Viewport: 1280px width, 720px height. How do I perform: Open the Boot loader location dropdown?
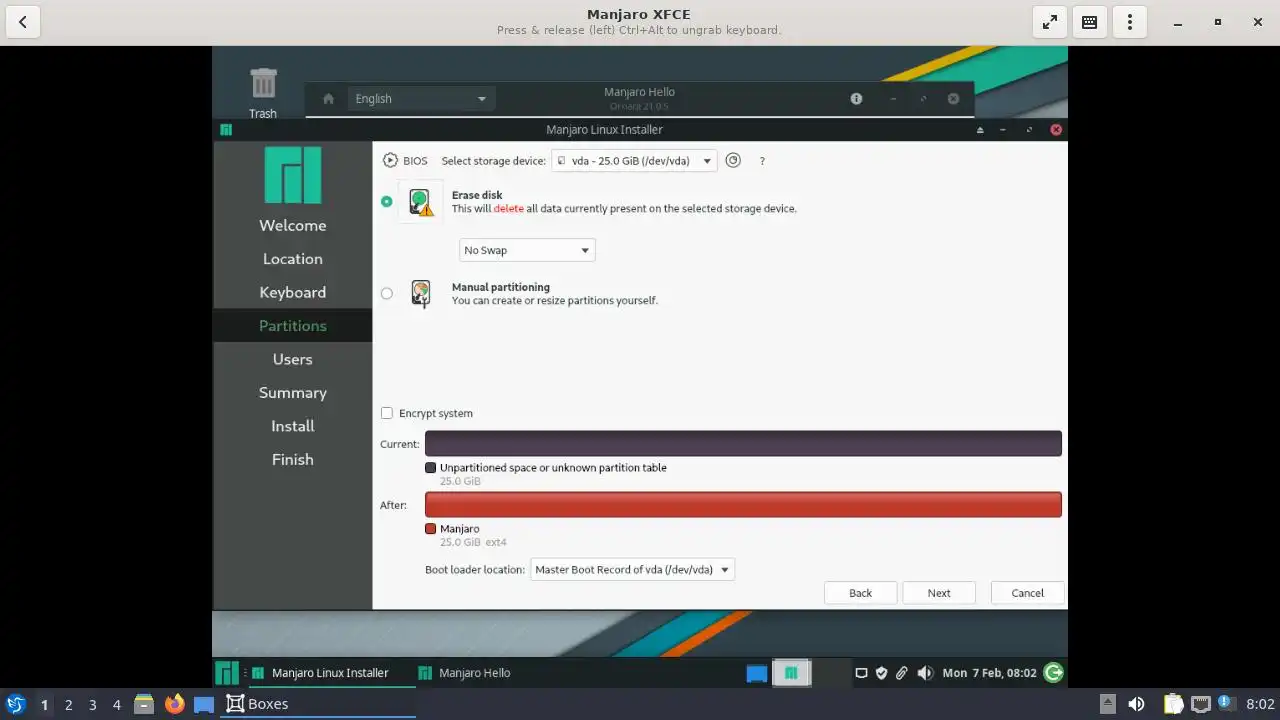pos(632,569)
